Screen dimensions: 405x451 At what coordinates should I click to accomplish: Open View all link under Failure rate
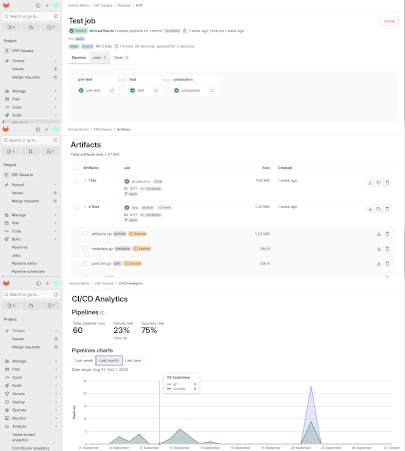[120, 338]
